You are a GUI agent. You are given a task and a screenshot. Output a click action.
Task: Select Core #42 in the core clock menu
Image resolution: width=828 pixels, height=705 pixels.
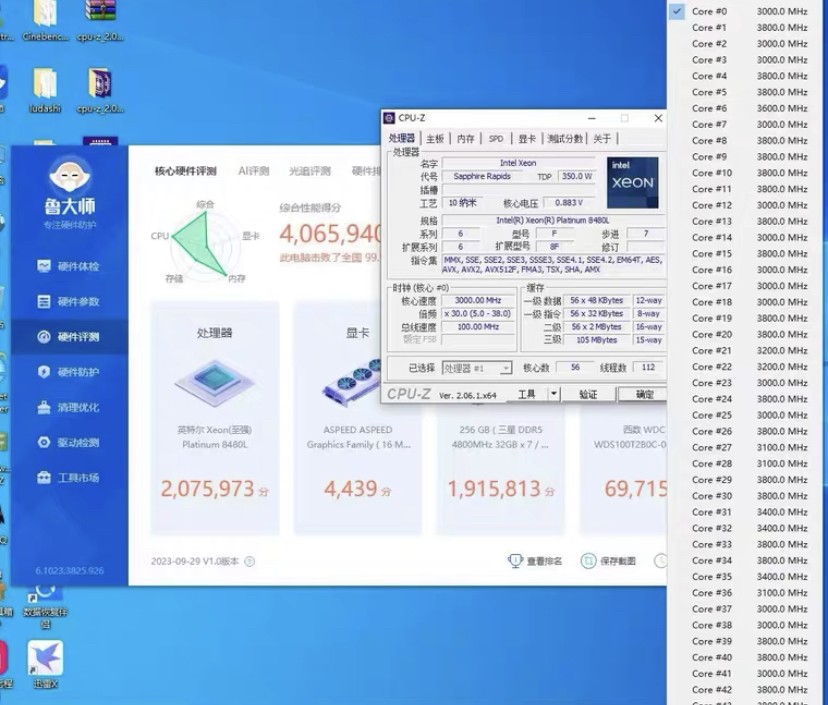pyautogui.click(x=747, y=690)
